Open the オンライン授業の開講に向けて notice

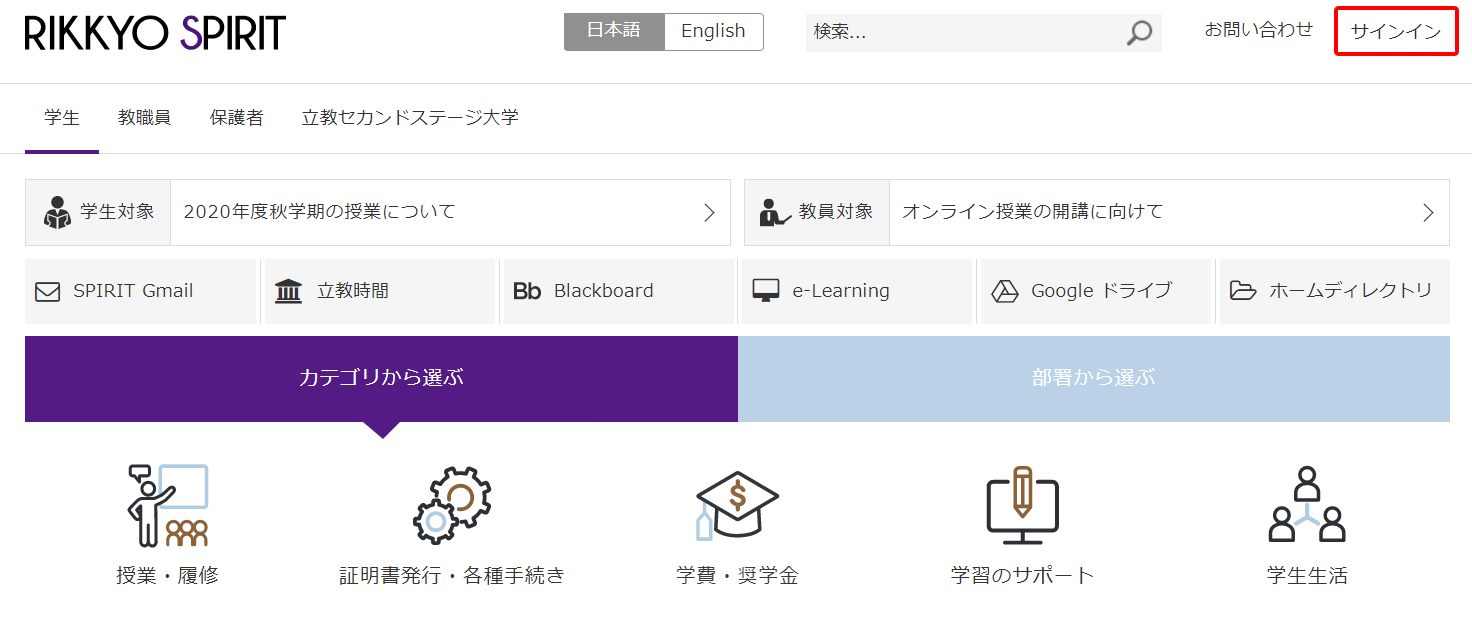click(x=1033, y=212)
